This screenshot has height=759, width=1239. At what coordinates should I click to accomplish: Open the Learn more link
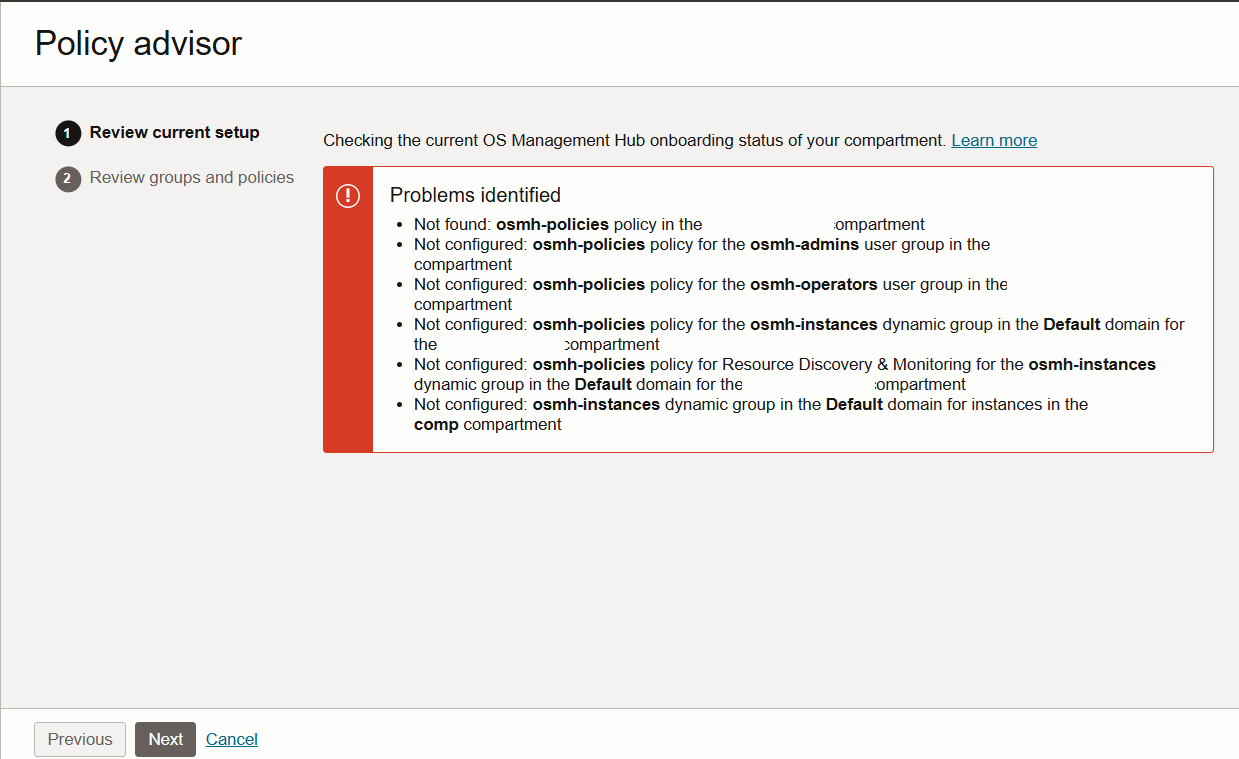(994, 140)
